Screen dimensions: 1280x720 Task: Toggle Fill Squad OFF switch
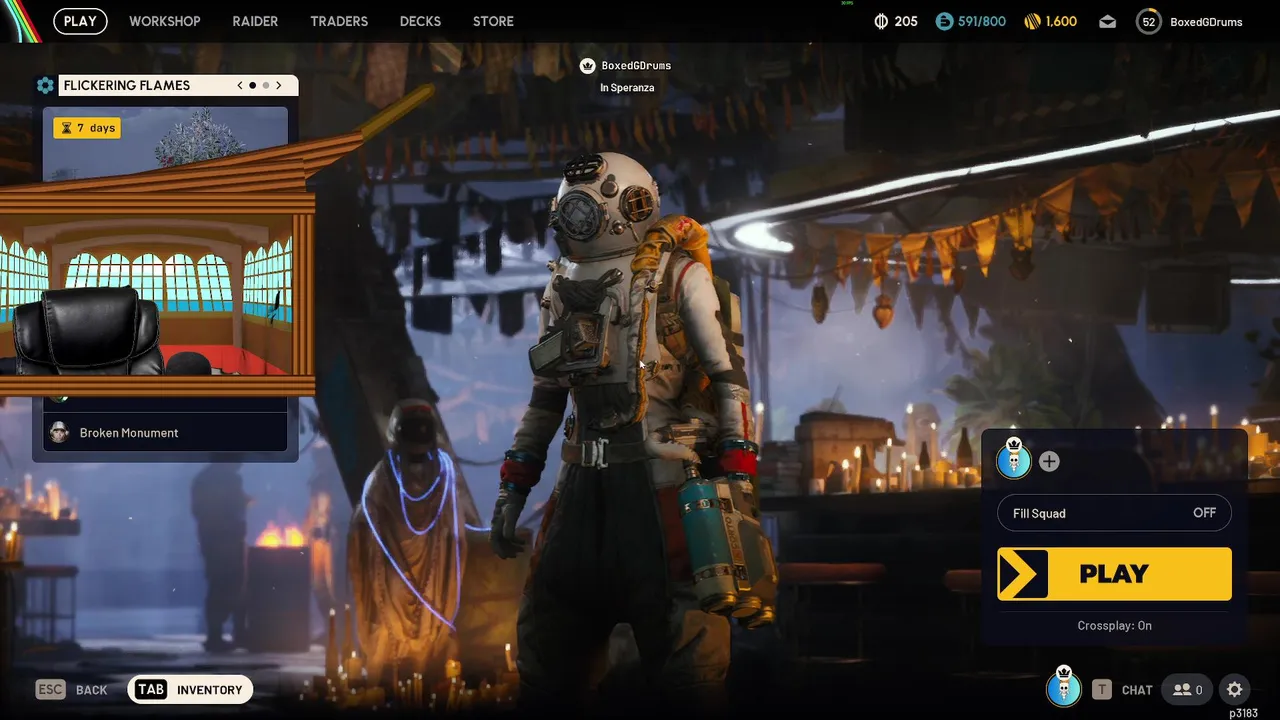(x=1114, y=513)
